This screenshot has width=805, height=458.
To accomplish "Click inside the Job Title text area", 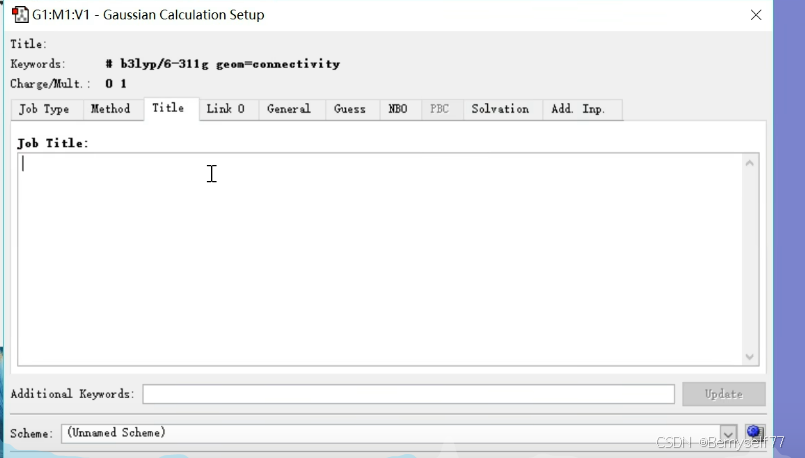I will [380, 259].
